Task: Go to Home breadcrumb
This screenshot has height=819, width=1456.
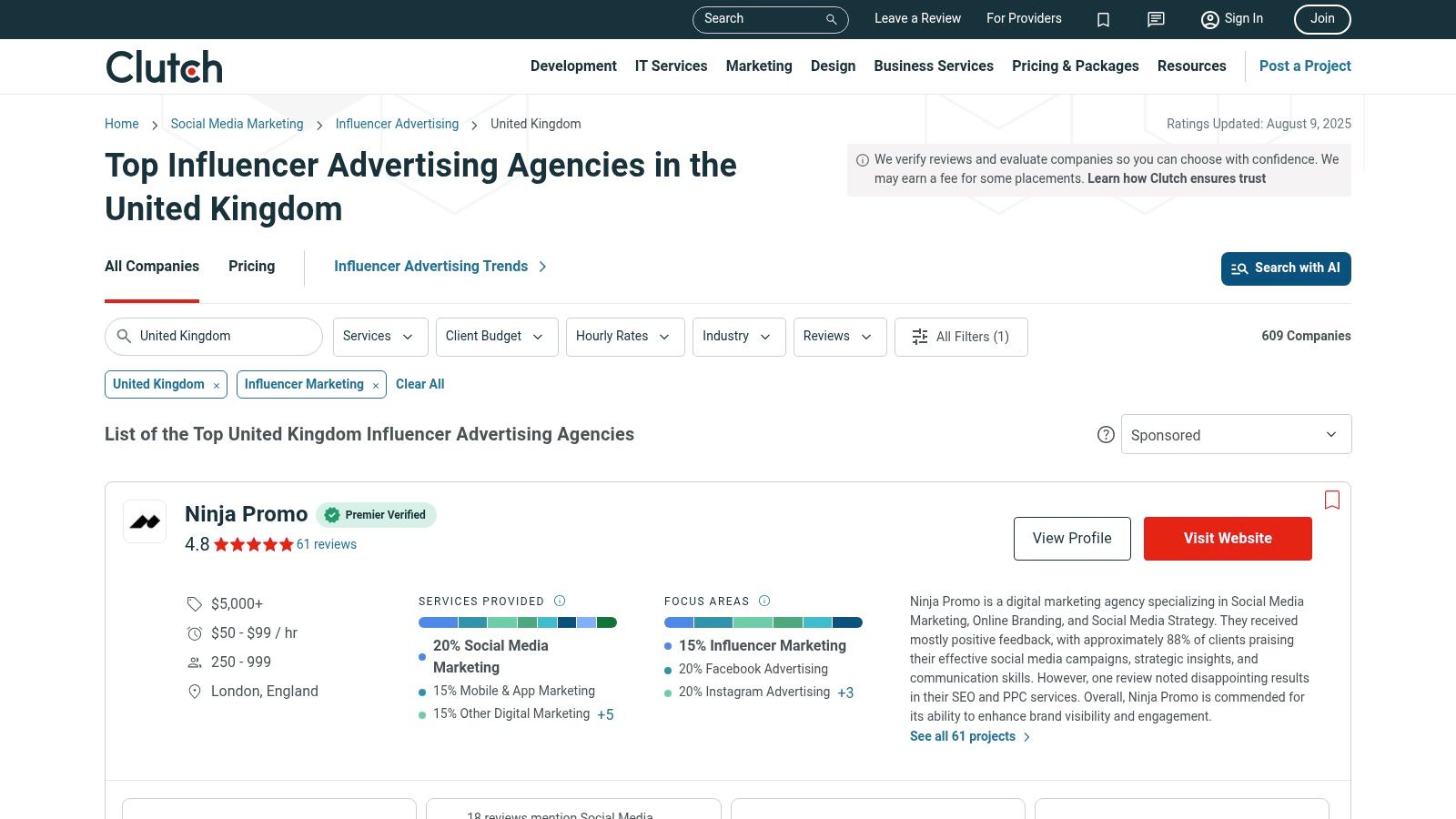Action: coord(122,124)
